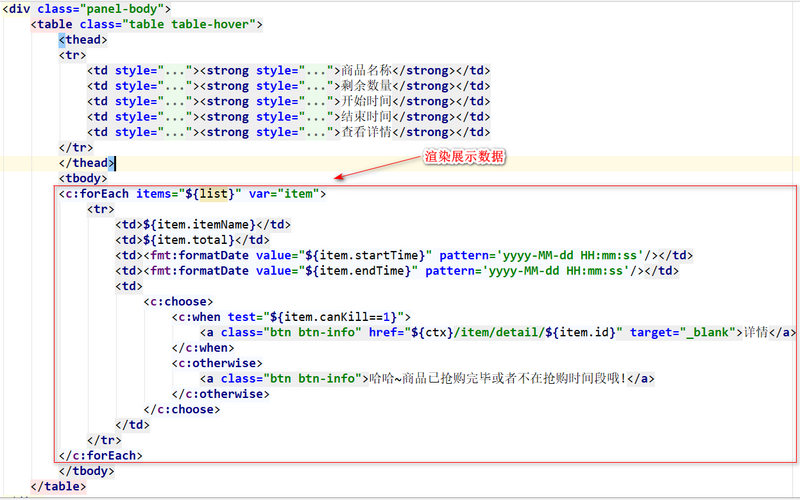800x500 pixels.
Task: Click the closing </tbody> tag
Action: tap(86, 471)
